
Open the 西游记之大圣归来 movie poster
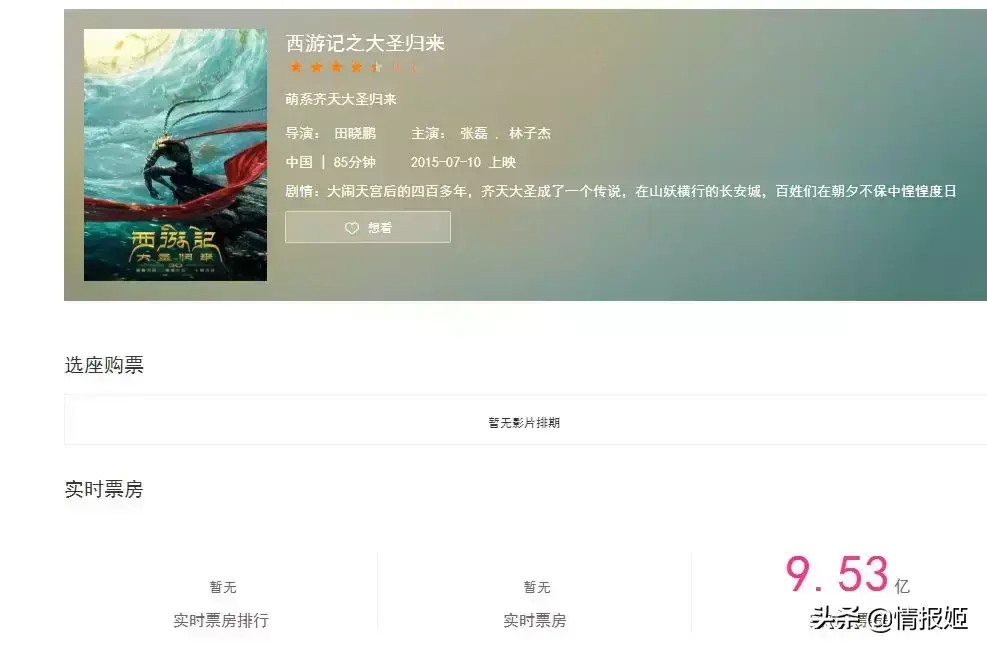(175, 155)
